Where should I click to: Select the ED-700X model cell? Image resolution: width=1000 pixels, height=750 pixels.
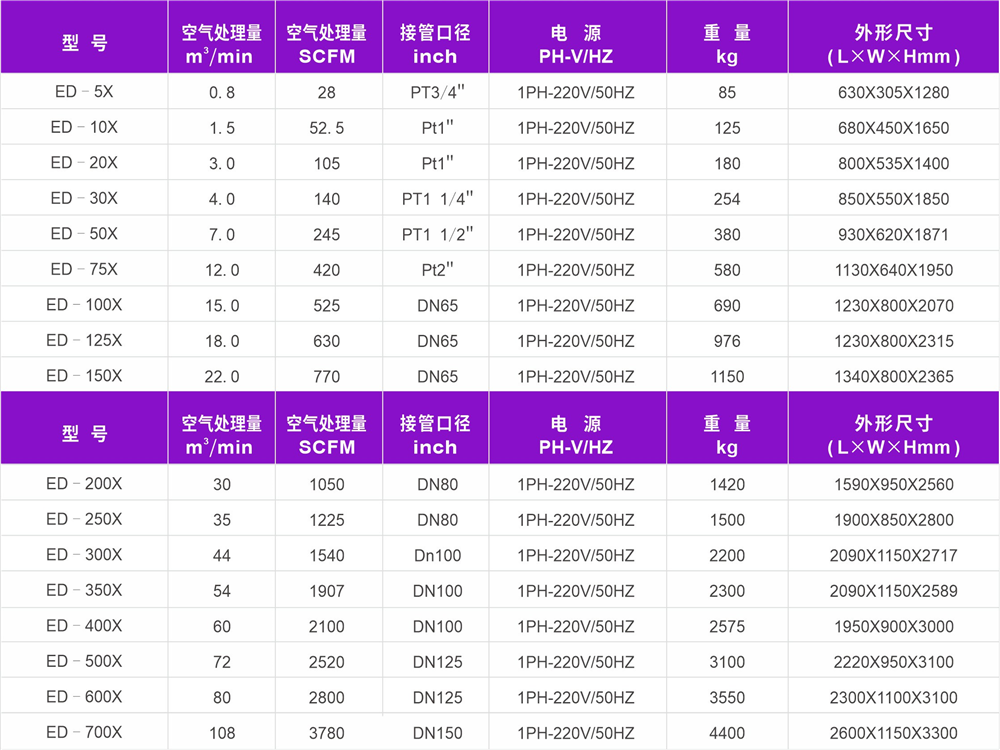coord(84,732)
